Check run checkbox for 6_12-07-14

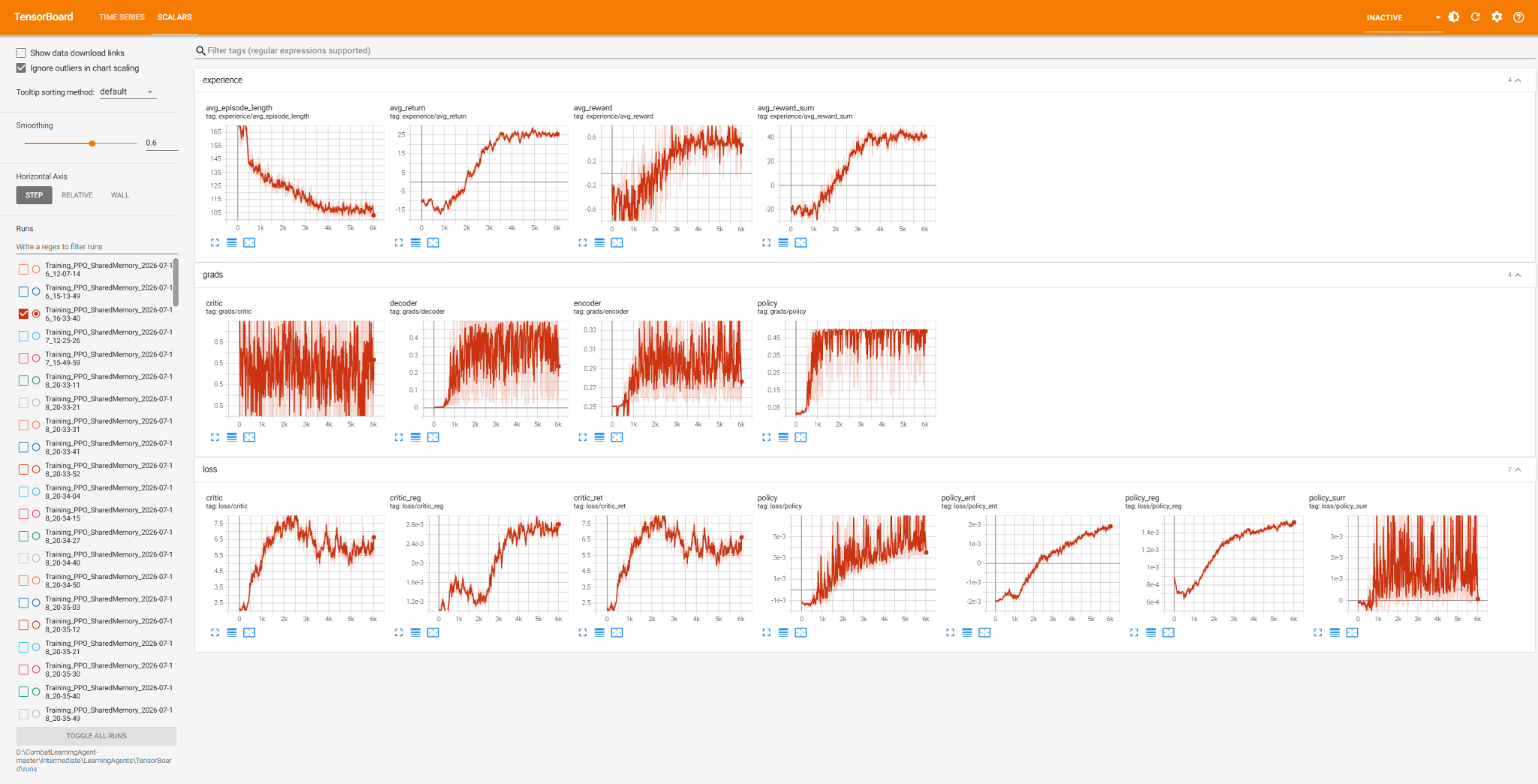coord(23,270)
